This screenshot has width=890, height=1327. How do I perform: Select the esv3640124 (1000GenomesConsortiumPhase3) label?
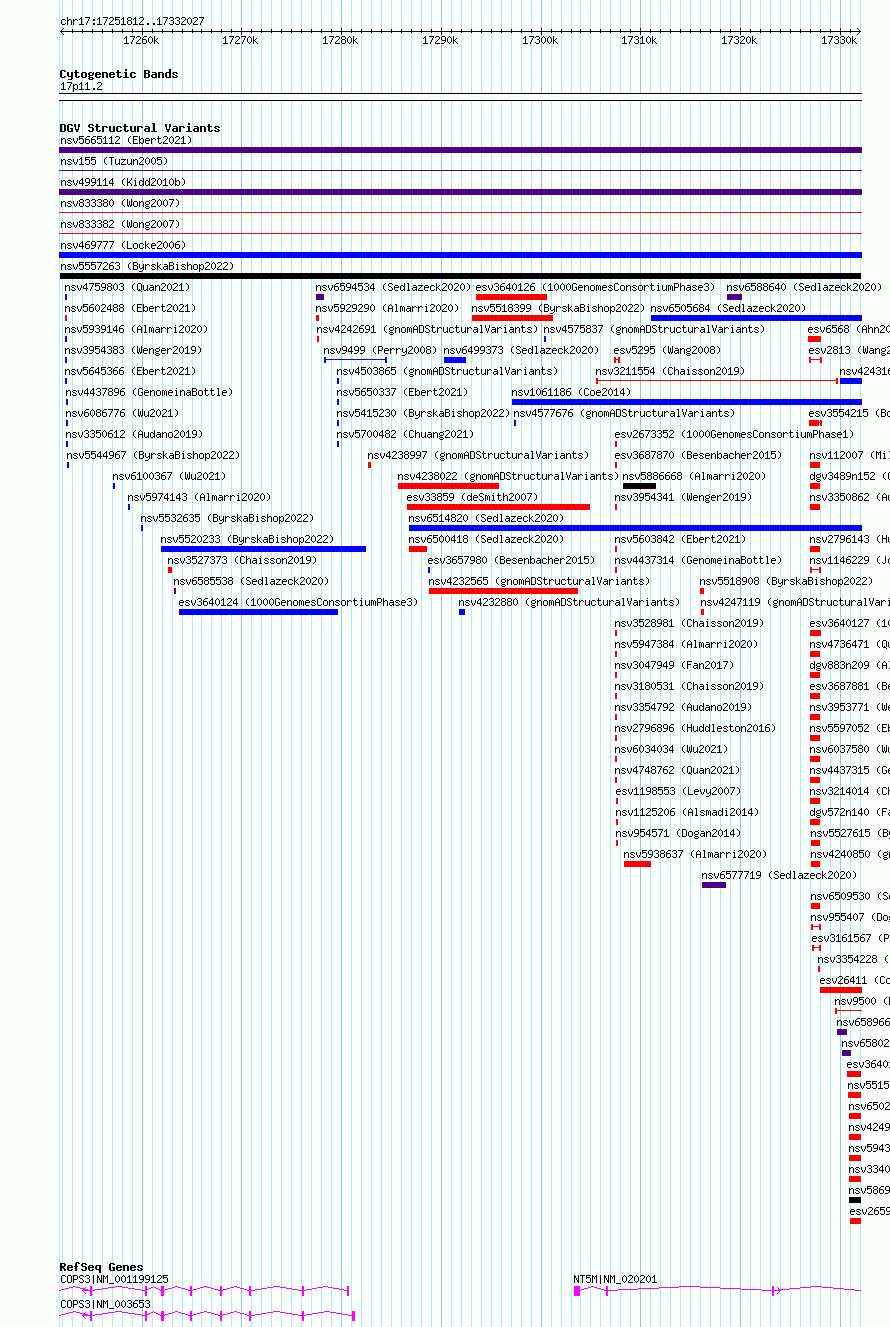tap(299, 602)
